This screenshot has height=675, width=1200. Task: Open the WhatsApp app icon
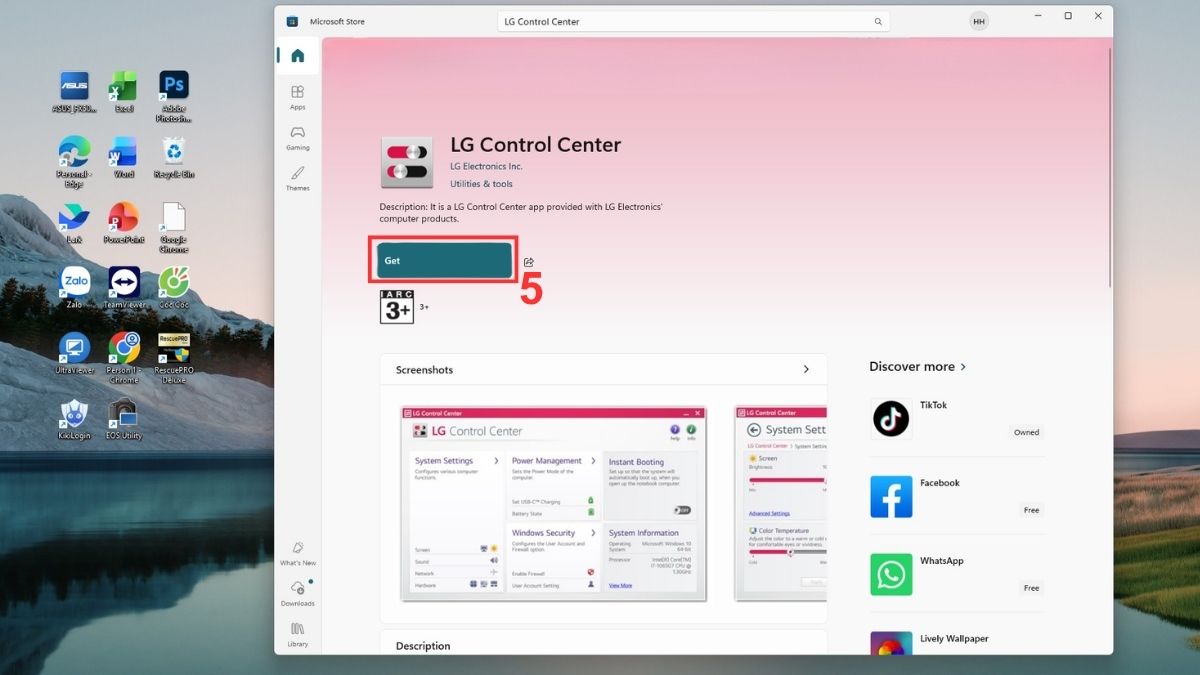coord(891,575)
